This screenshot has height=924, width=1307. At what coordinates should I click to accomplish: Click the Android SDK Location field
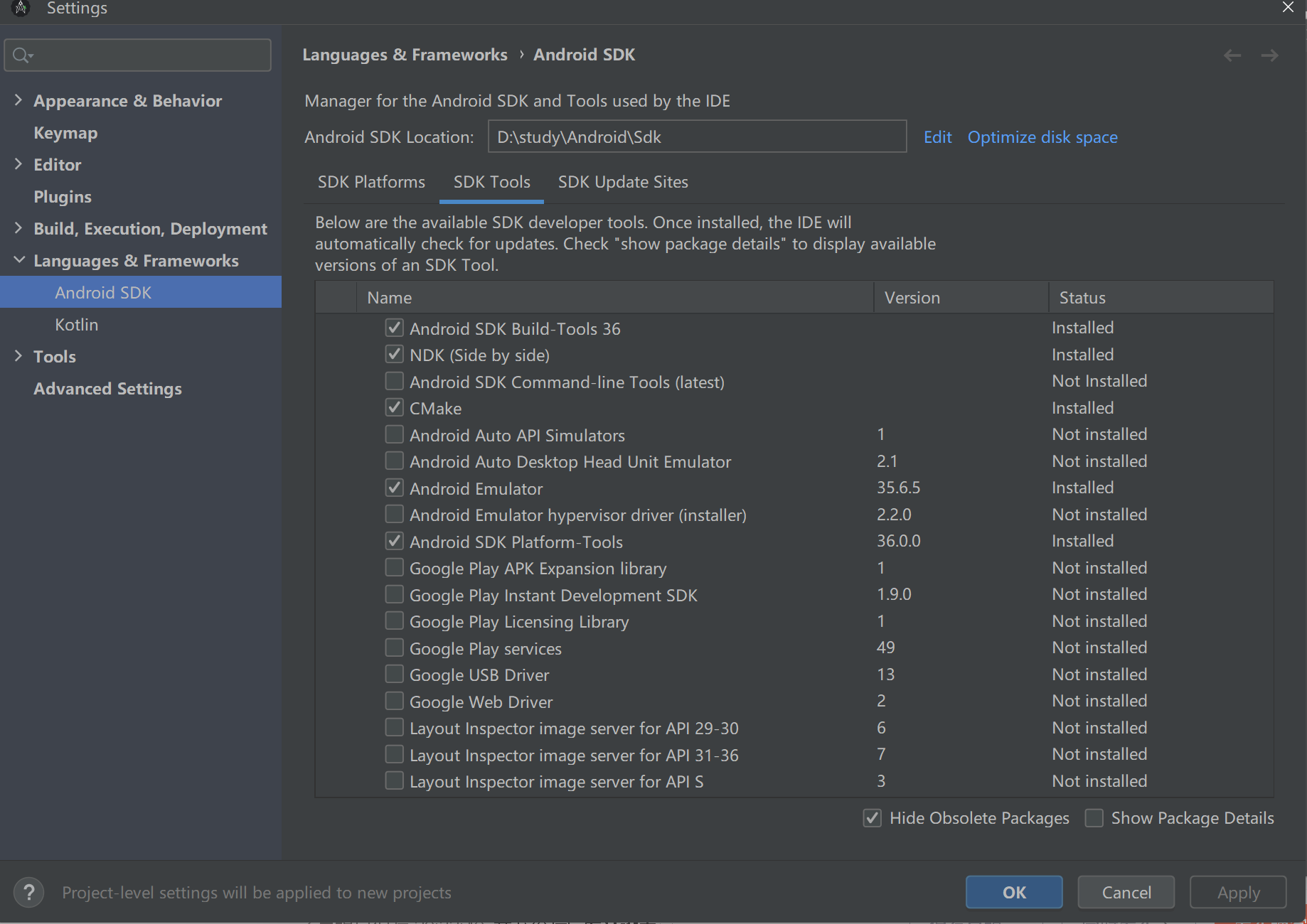[x=697, y=136]
